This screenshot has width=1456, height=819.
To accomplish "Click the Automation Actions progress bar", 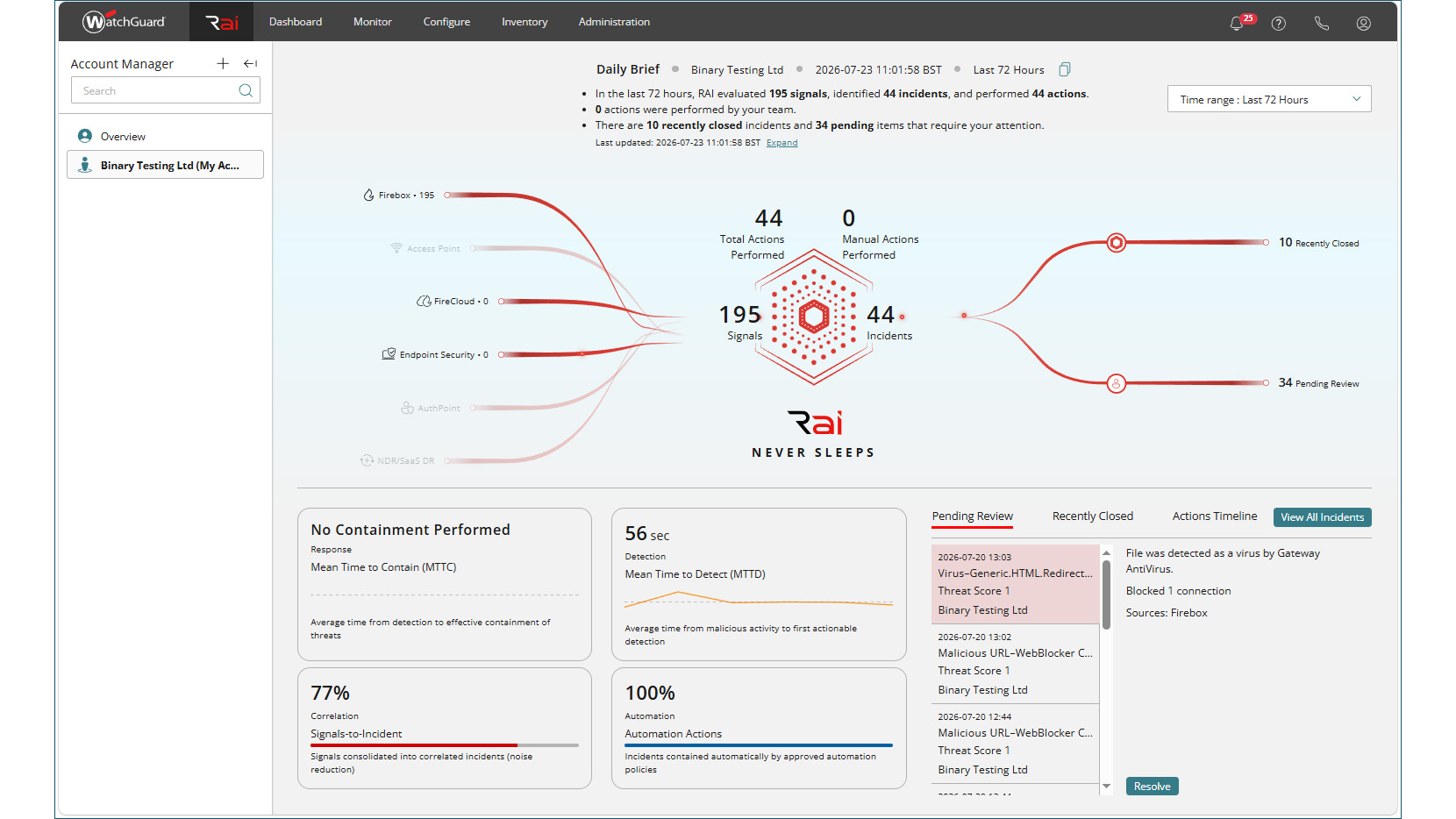I will (759, 745).
